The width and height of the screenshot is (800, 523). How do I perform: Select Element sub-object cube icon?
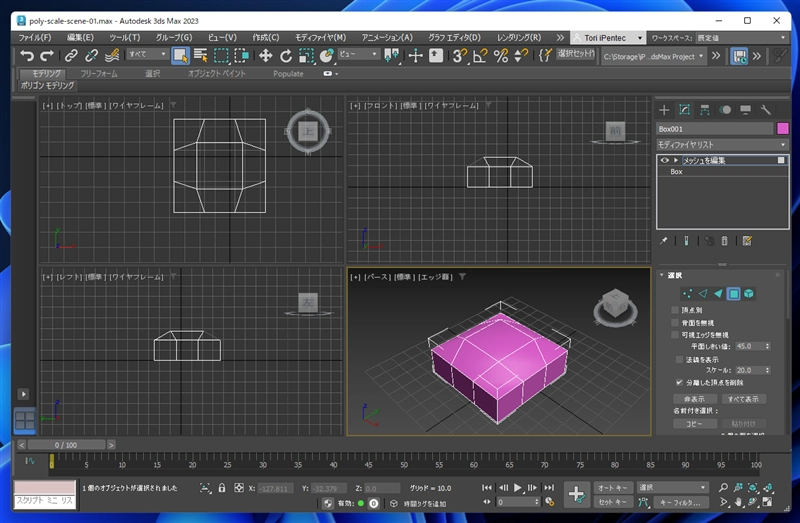[748, 293]
